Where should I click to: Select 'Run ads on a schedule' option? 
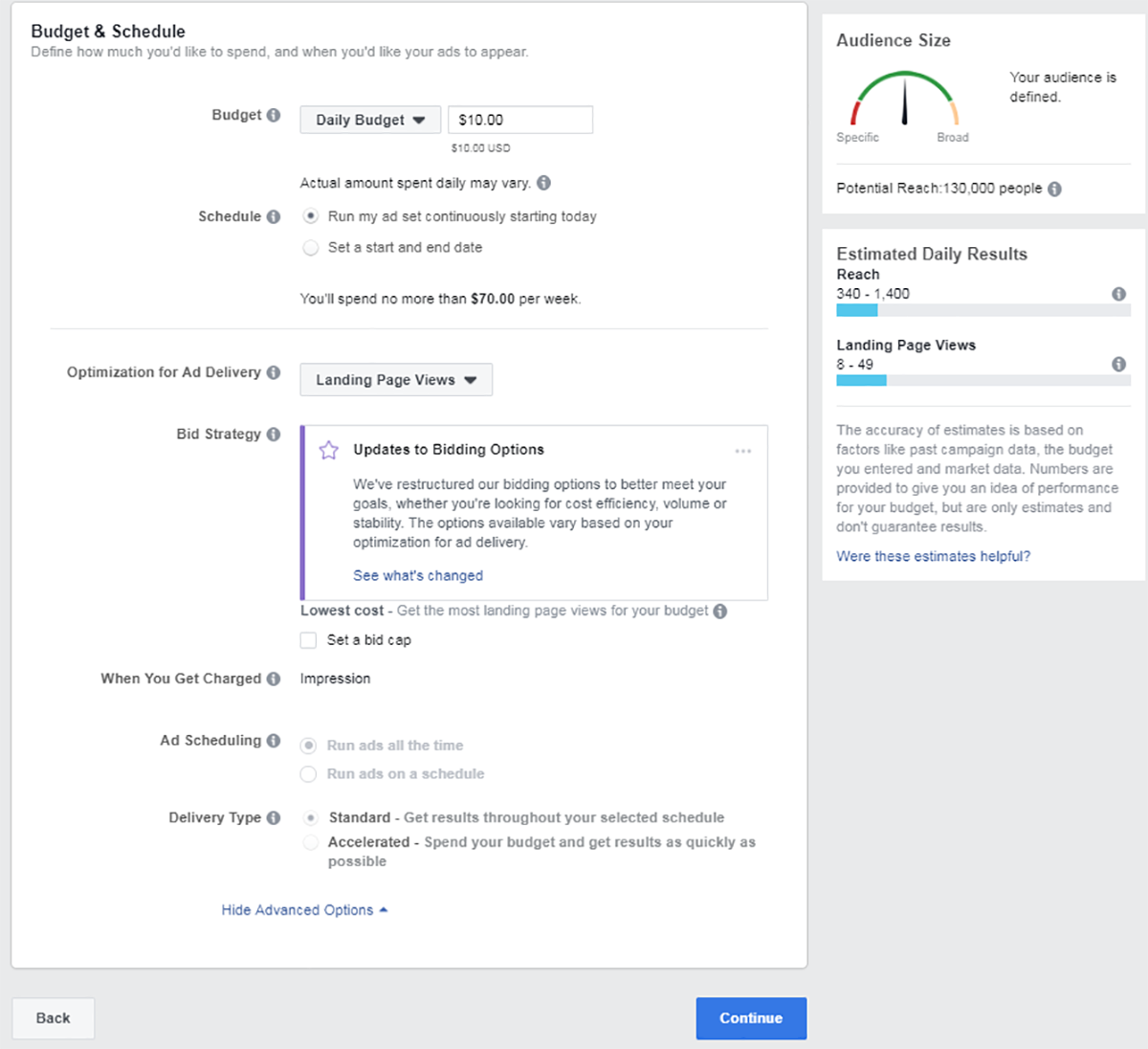tap(308, 774)
